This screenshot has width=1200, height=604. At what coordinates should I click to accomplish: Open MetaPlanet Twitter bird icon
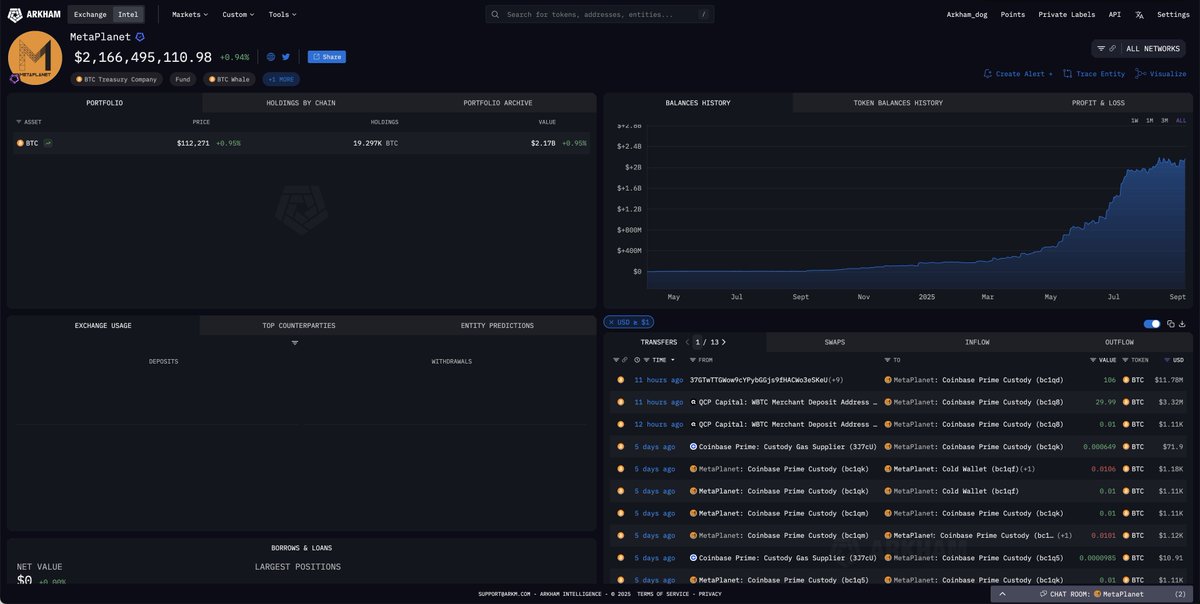286,57
